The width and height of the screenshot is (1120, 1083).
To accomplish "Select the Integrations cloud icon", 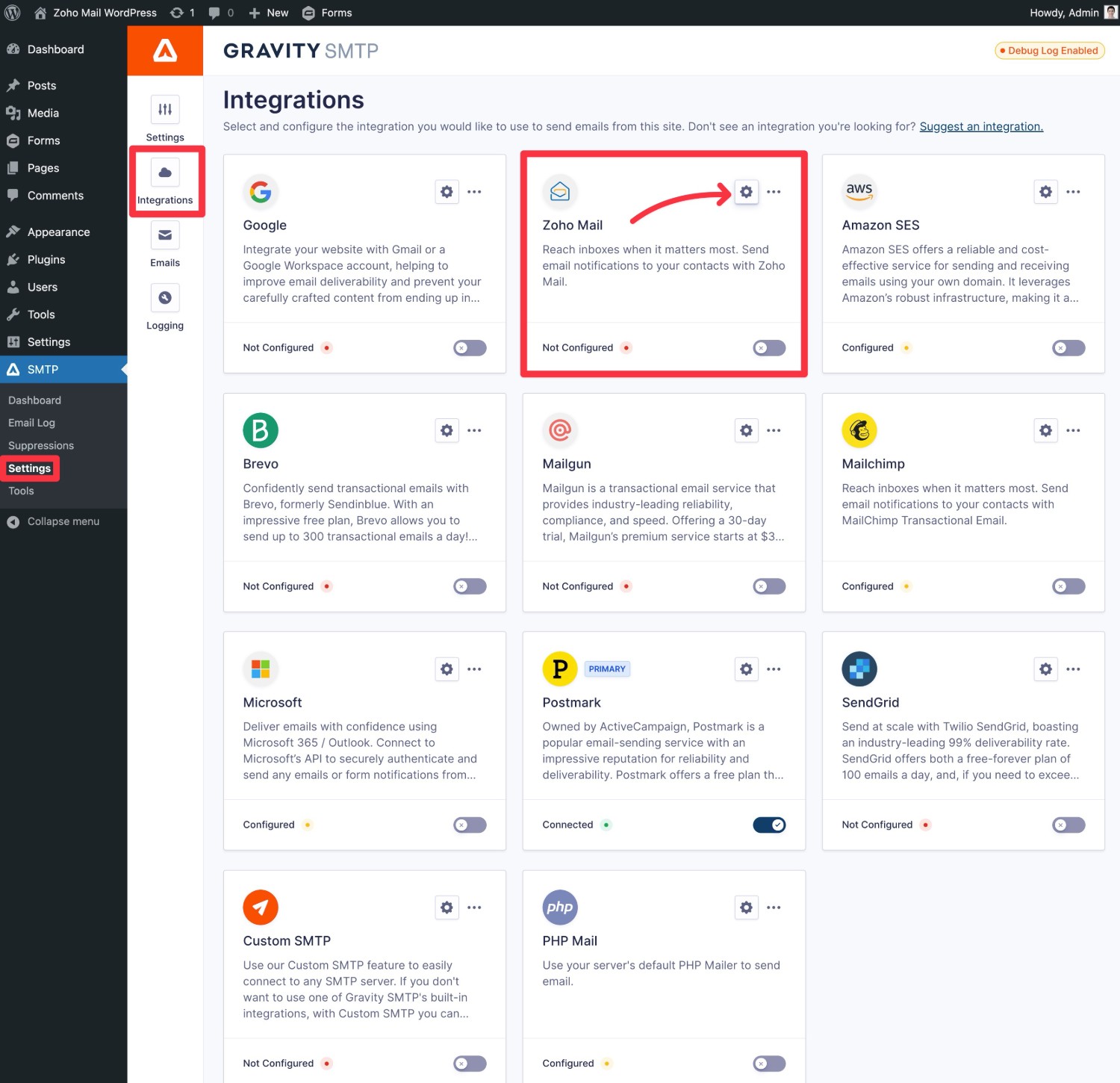I will [x=165, y=173].
